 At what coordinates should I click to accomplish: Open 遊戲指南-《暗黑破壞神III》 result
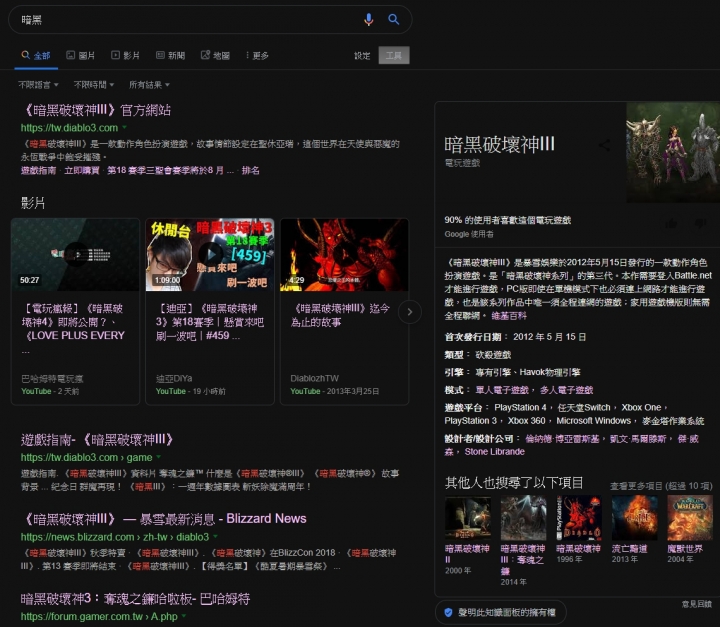tap(97, 440)
